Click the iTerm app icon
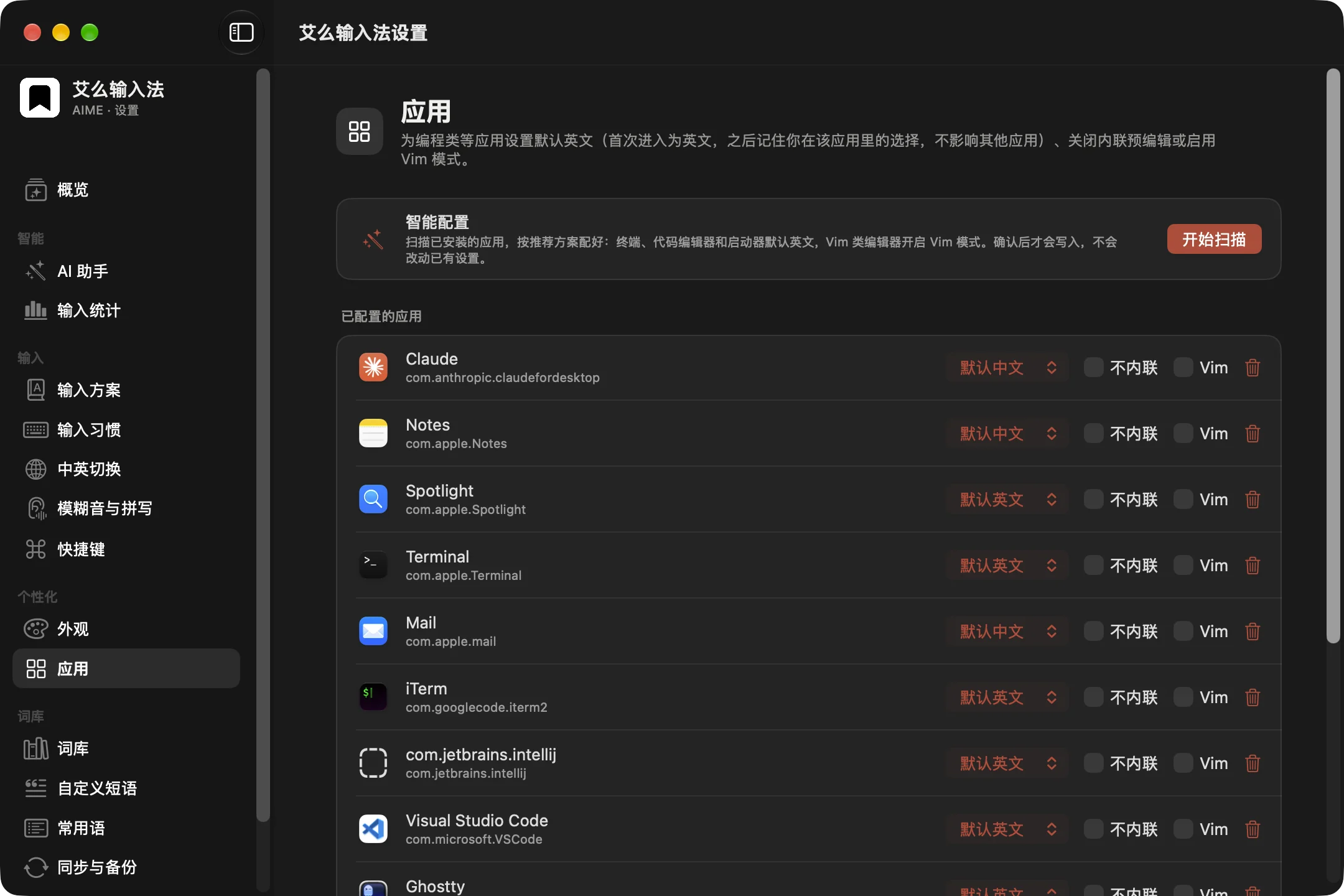Image resolution: width=1344 pixels, height=896 pixels. pos(373,698)
